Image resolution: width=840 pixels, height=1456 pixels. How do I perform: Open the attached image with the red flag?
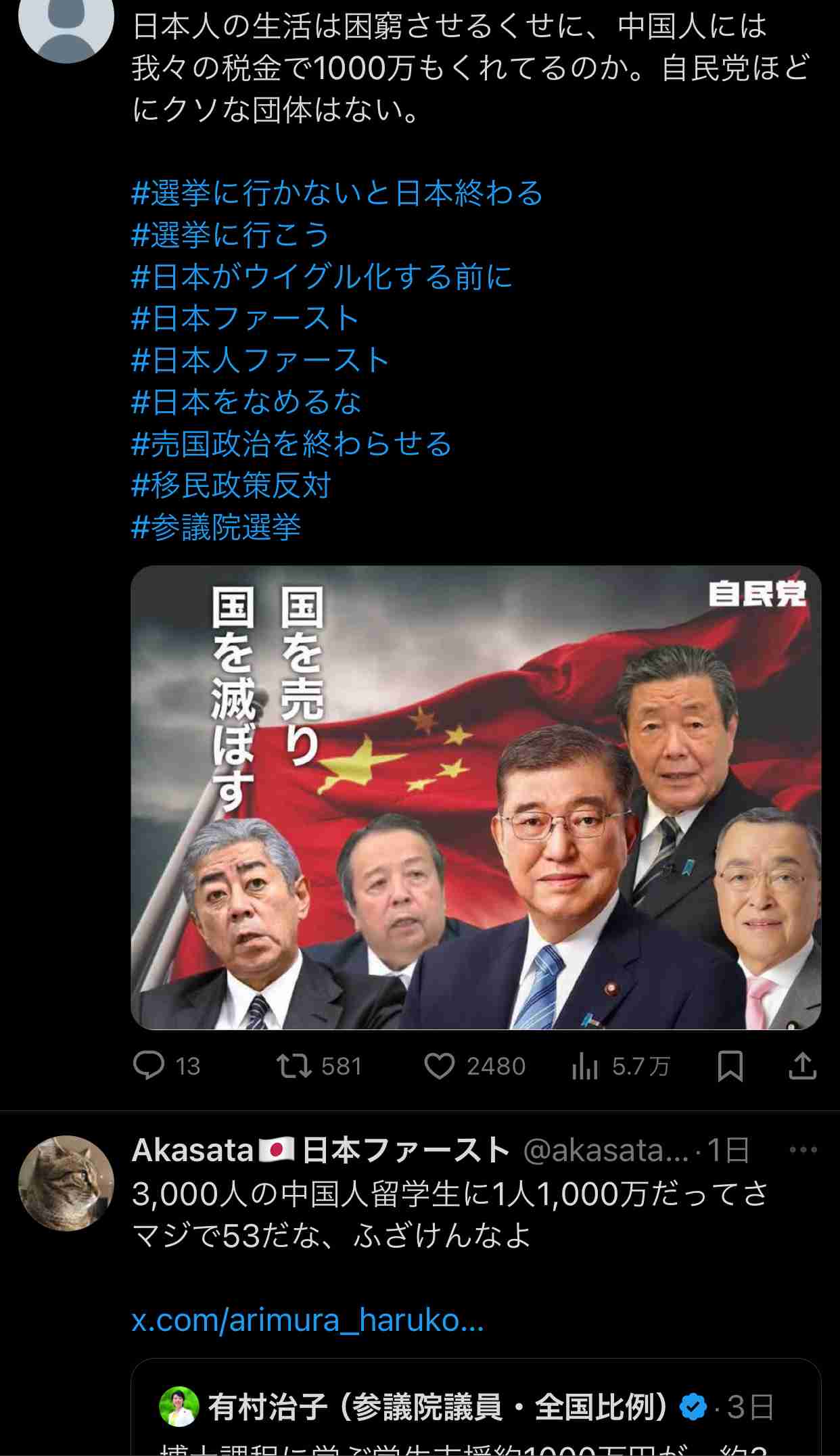click(x=475, y=797)
